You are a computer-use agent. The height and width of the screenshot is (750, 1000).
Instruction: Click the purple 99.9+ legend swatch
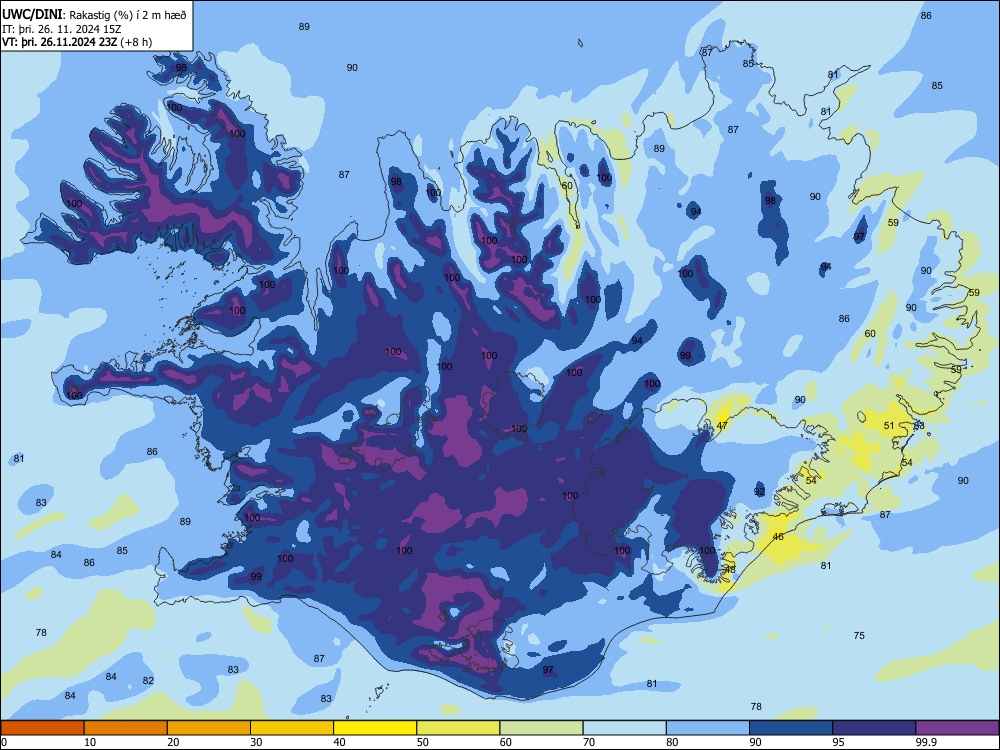(957, 728)
